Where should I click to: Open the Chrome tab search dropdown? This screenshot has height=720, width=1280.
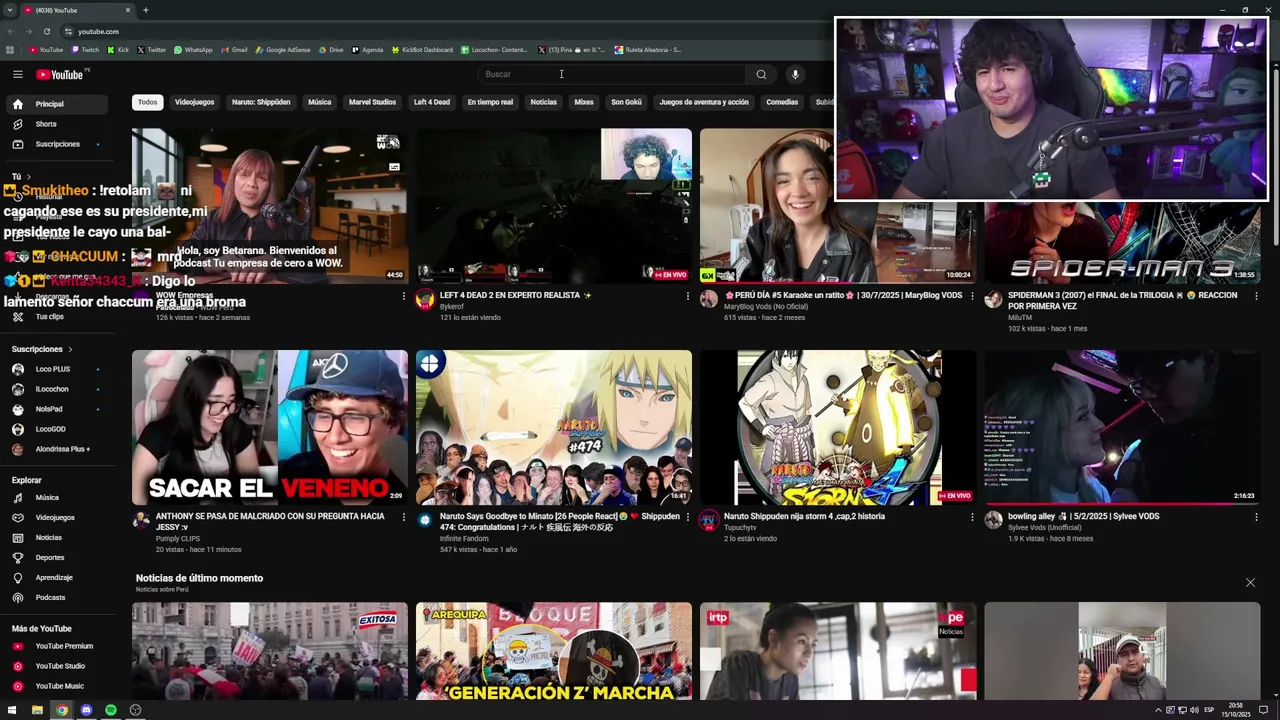pos(12,10)
